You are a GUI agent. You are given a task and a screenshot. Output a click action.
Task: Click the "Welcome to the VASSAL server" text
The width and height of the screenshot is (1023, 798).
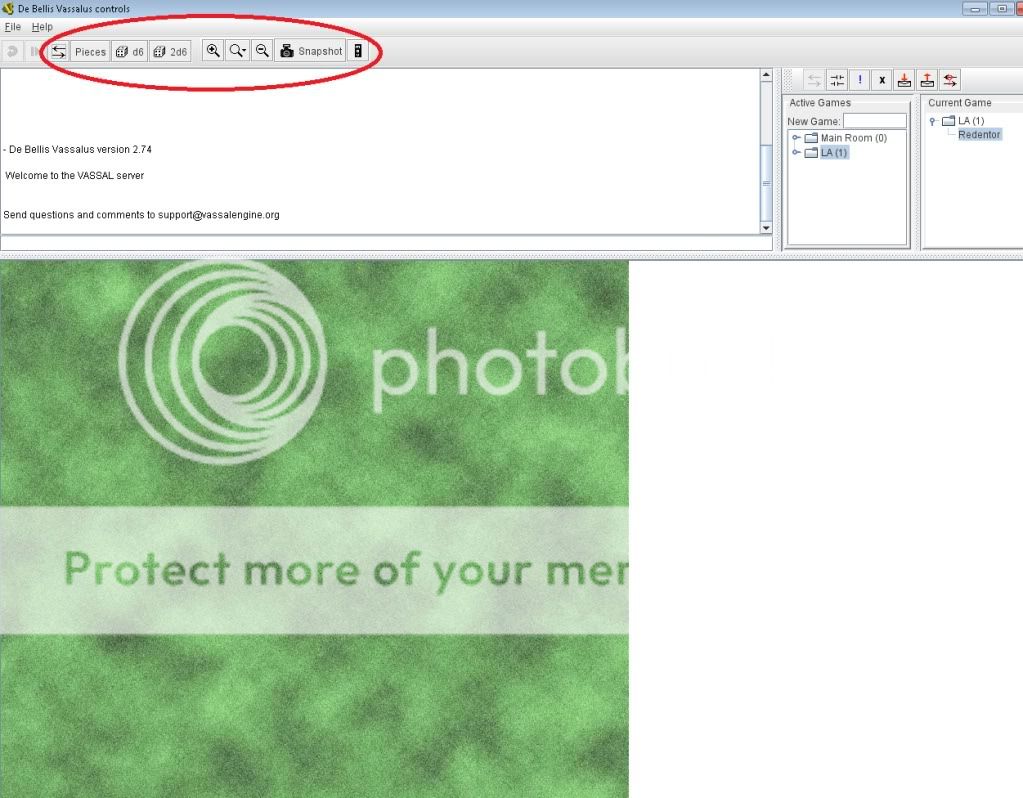74,176
